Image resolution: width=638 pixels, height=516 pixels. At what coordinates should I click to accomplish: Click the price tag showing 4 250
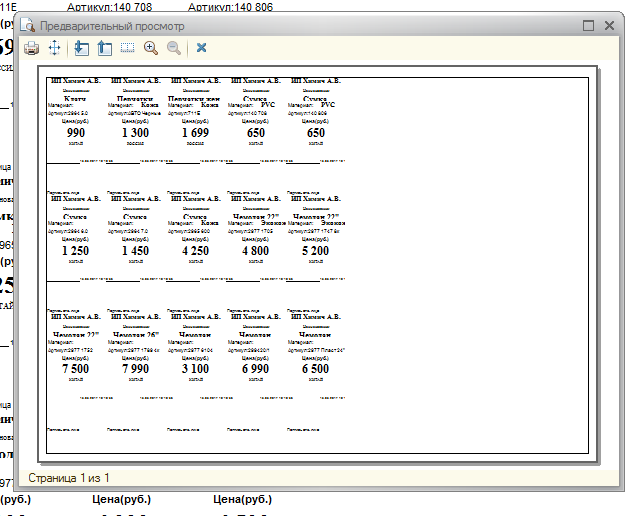195,251
